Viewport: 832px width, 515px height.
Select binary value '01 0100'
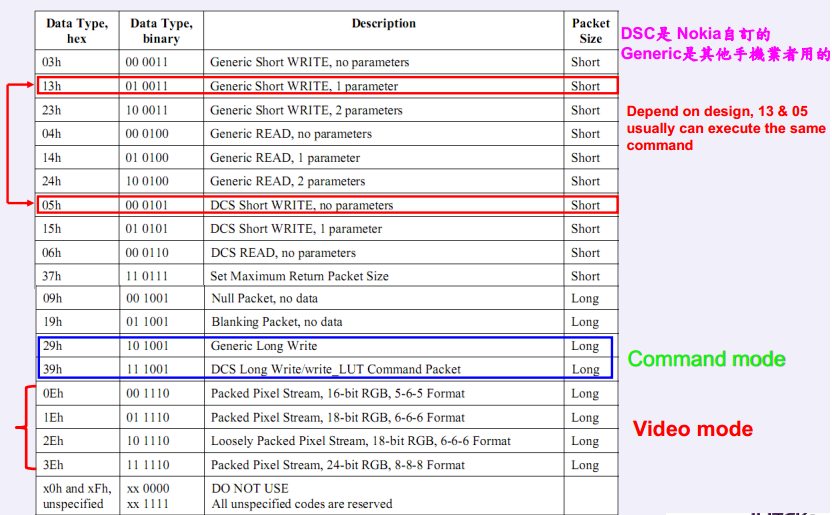coord(147,158)
